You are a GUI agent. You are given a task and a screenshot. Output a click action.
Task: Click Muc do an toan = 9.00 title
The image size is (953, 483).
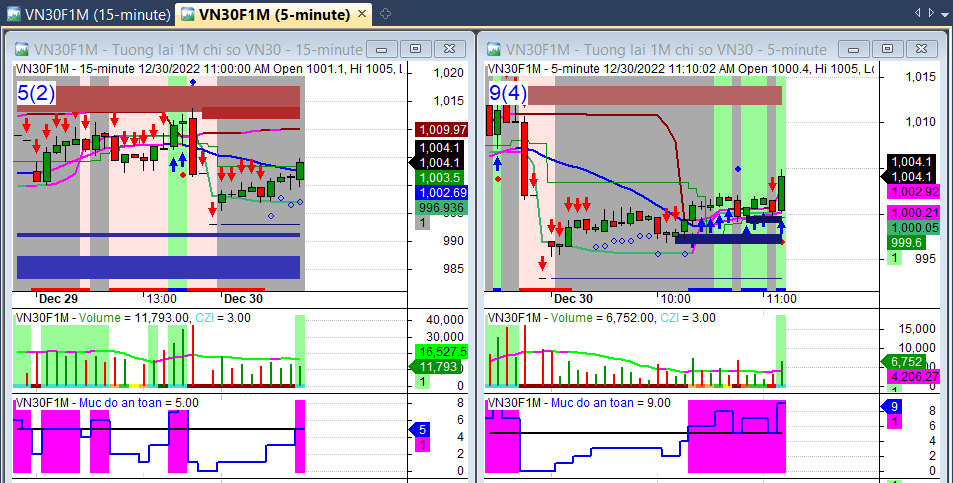click(611, 403)
